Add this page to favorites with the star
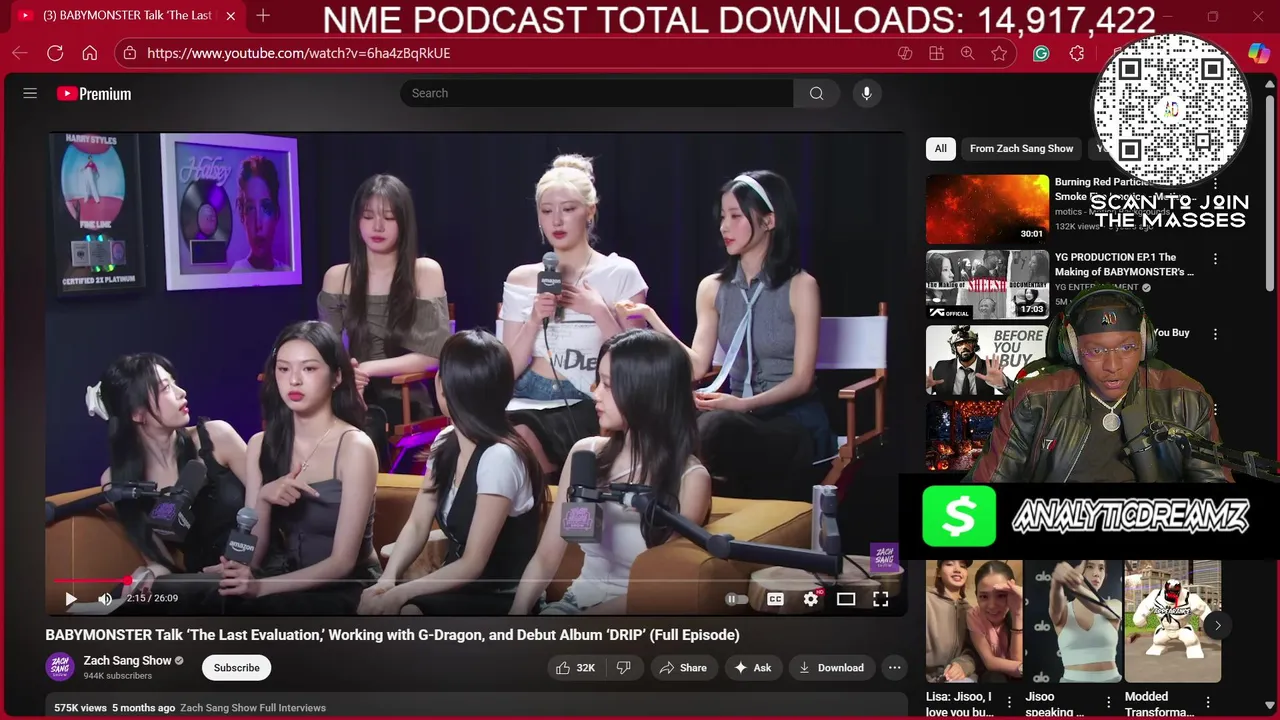 (x=998, y=53)
